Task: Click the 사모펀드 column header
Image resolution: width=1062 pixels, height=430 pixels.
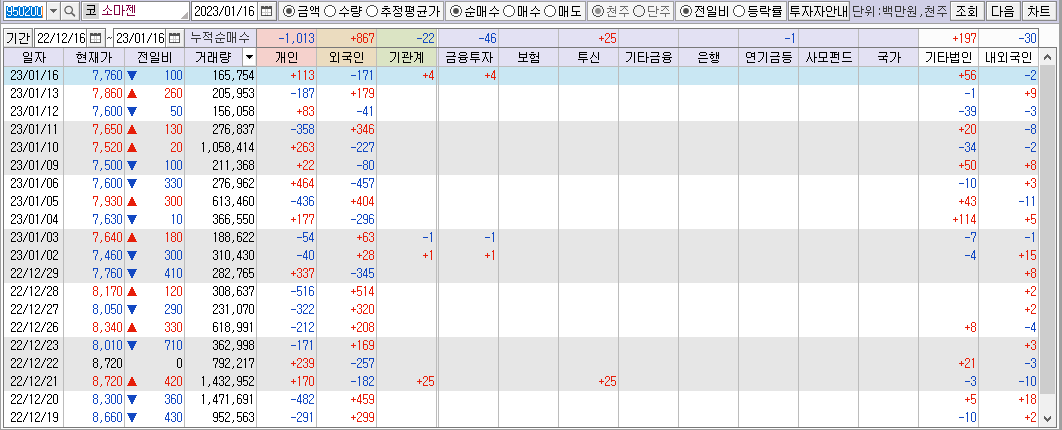Action: pyautogui.click(x=828, y=58)
